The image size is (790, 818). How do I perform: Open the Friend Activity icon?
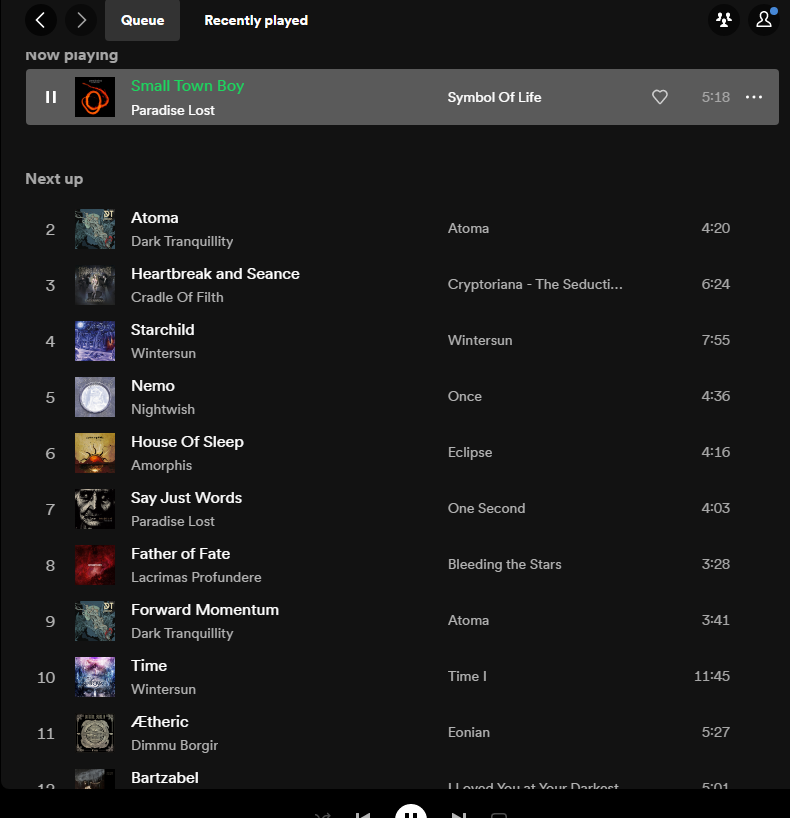723,20
